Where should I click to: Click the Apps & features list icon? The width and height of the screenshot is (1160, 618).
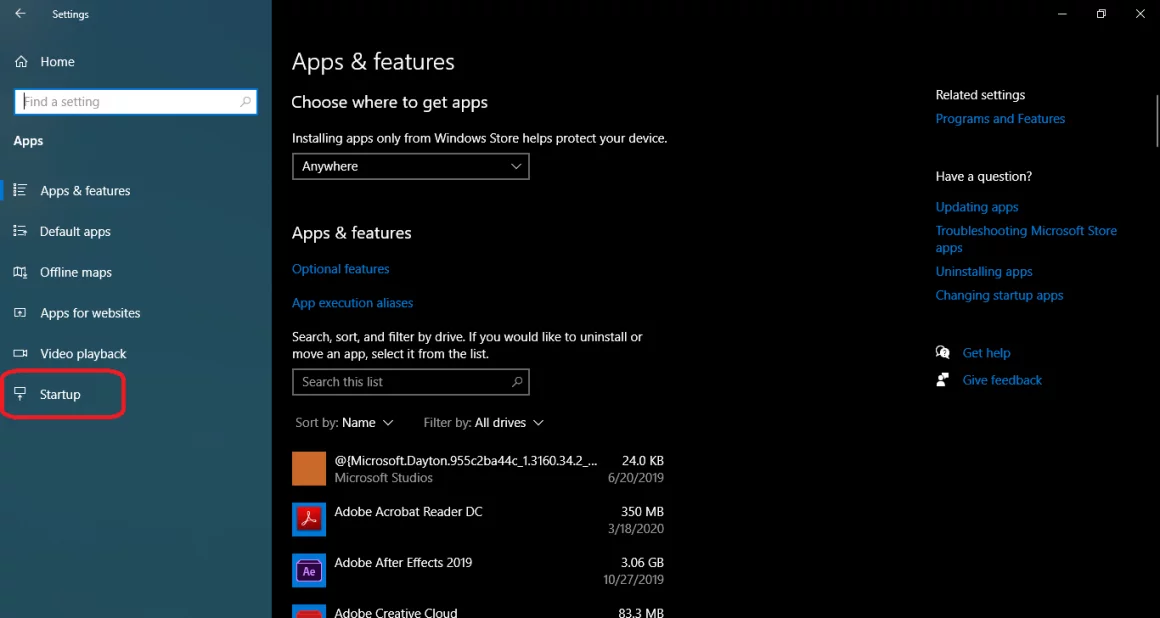21,190
